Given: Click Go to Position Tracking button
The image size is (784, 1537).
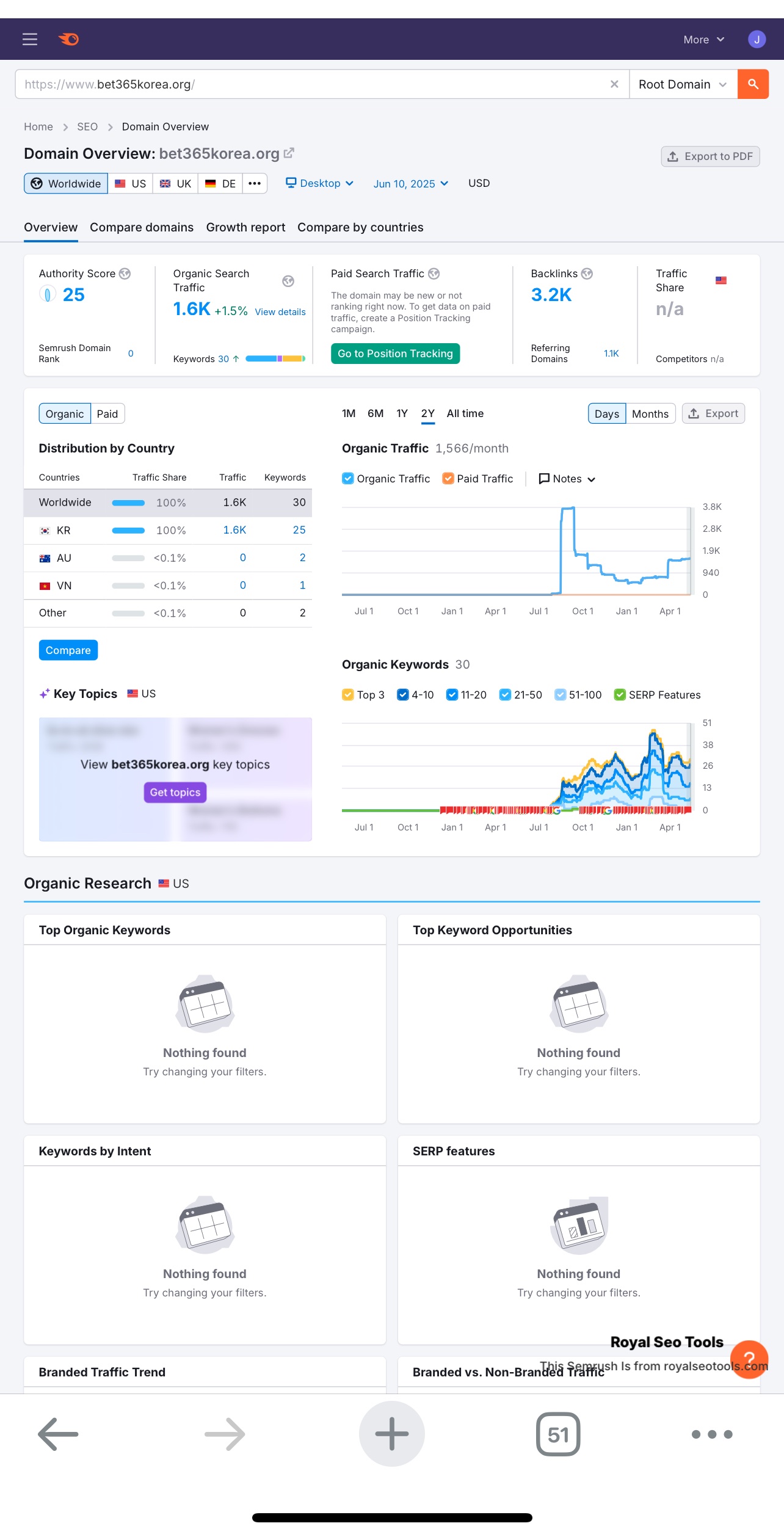Looking at the screenshot, I should pyautogui.click(x=395, y=354).
